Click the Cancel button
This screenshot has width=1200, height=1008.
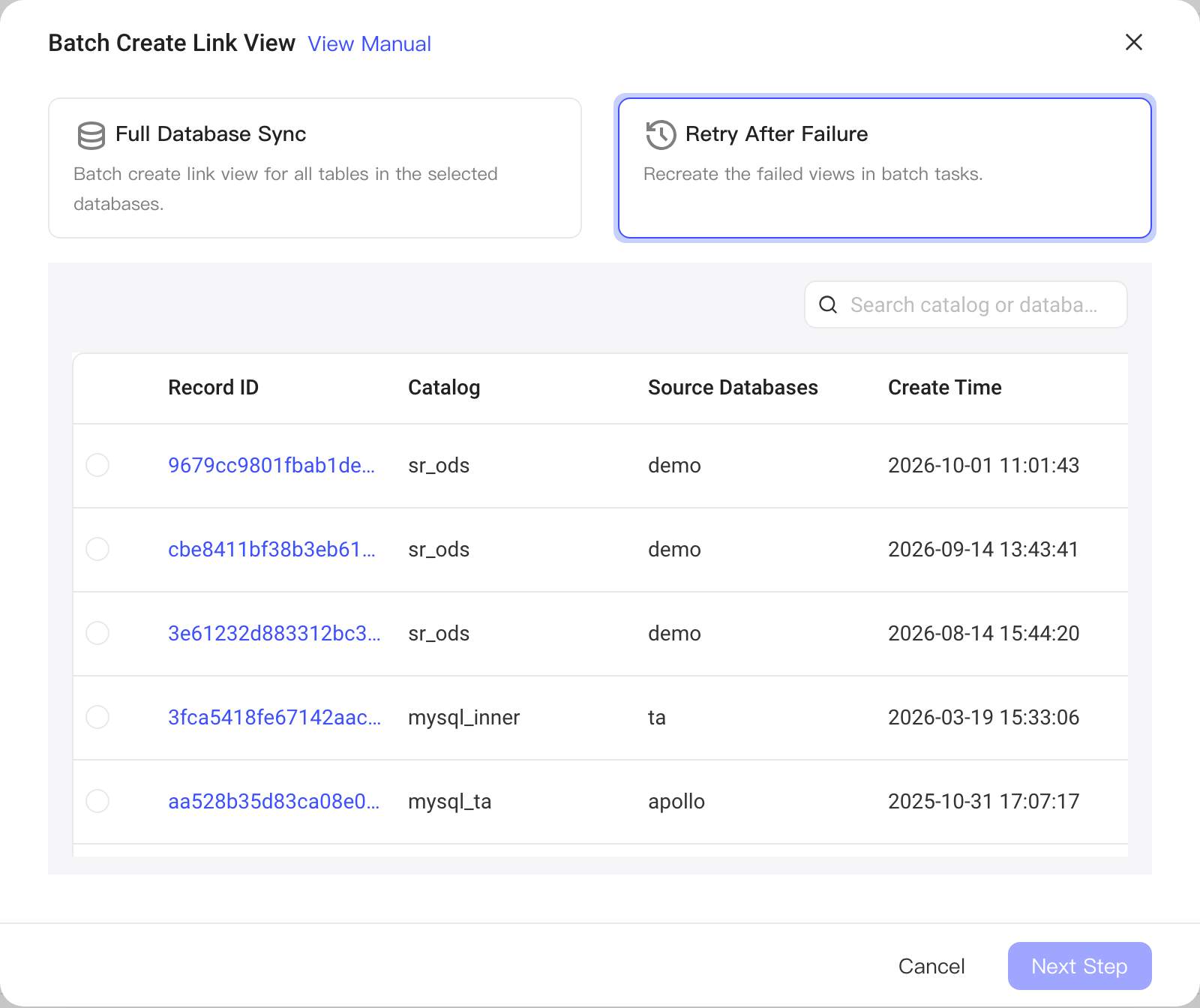[931, 966]
